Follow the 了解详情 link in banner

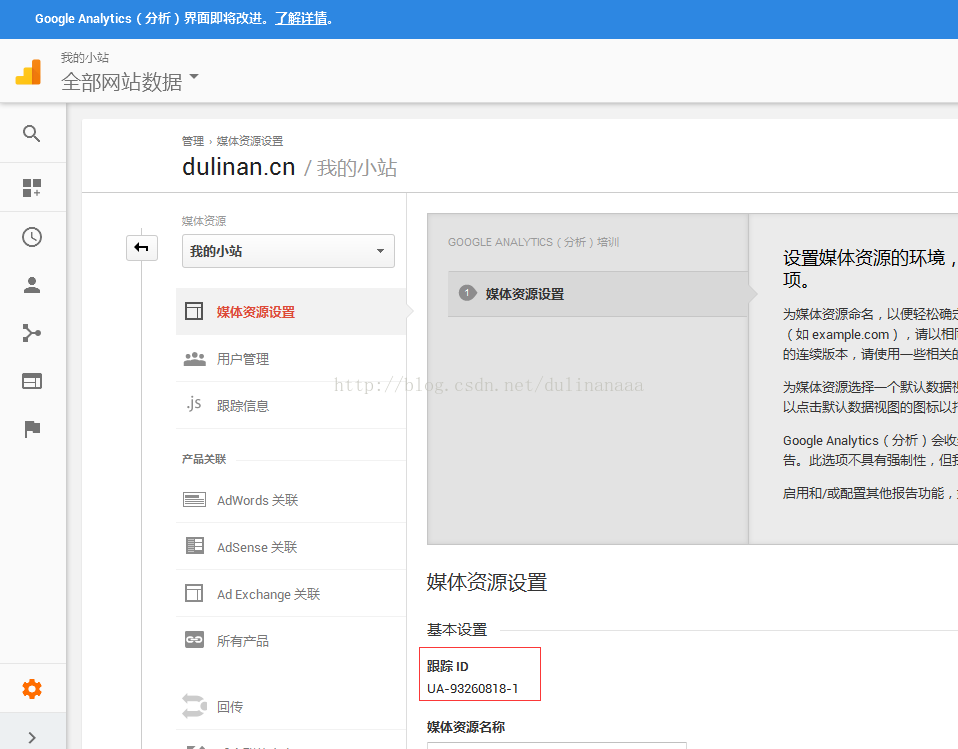[302, 18]
